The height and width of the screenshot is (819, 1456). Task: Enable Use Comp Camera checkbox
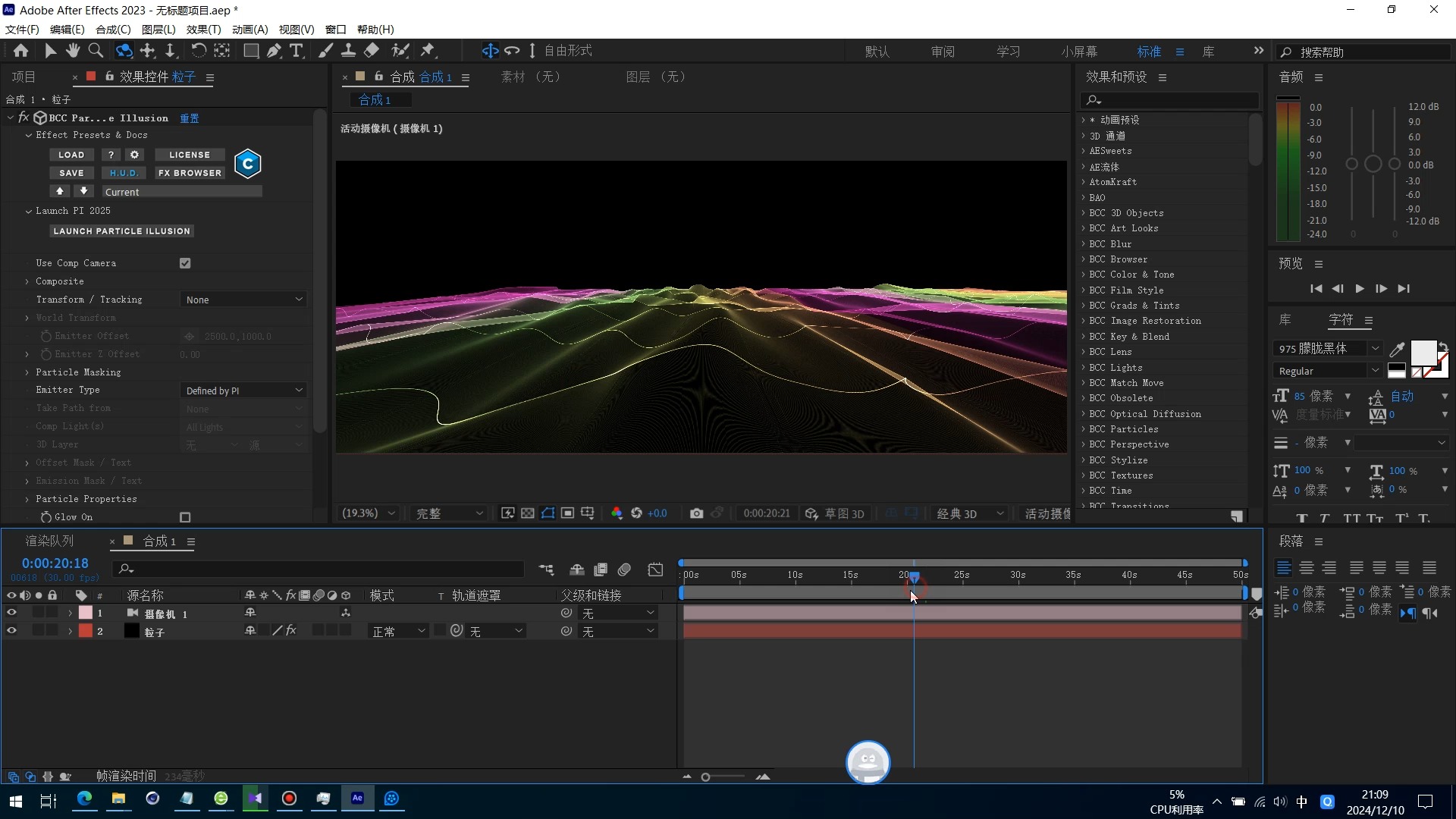tap(185, 263)
